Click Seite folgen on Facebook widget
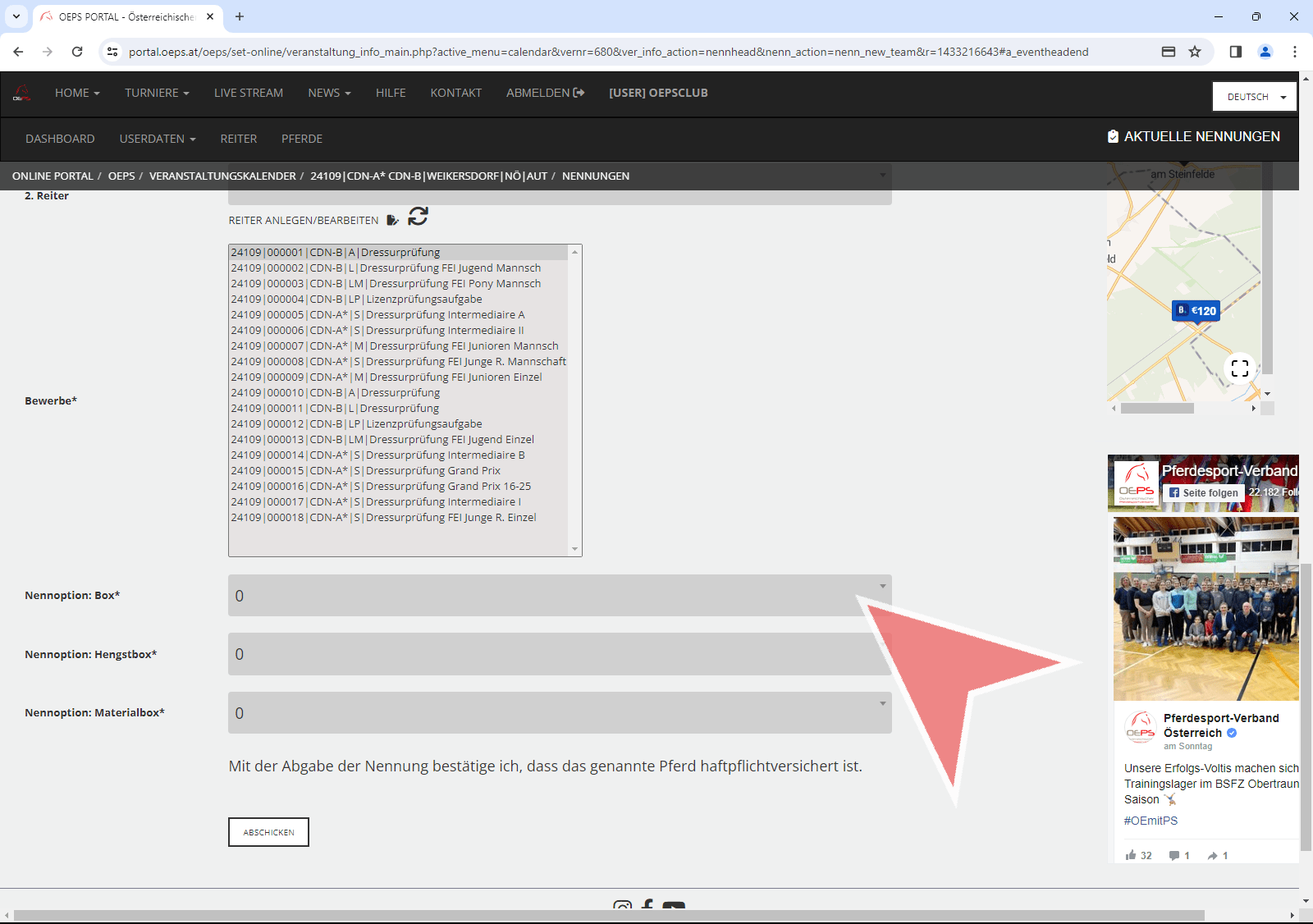This screenshot has width=1313, height=924. [1203, 492]
